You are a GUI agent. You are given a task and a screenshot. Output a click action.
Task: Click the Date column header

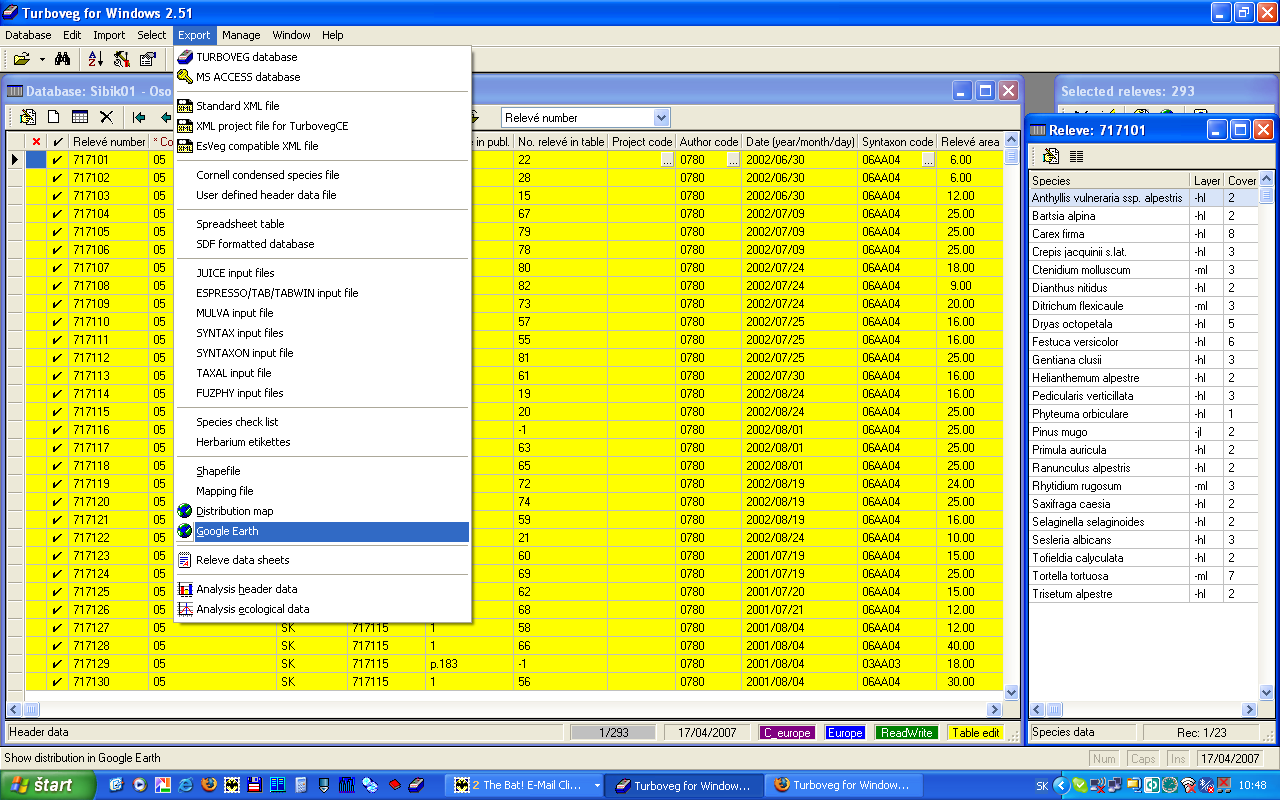pyautogui.click(x=799, y=142)
